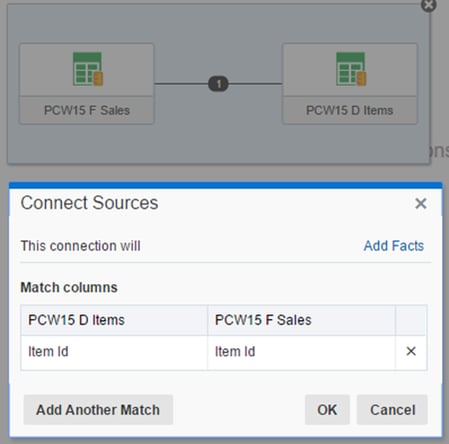Click the PCW15 D Items table icon
Screen dimensions: 449x444
(x=351, y=69)
